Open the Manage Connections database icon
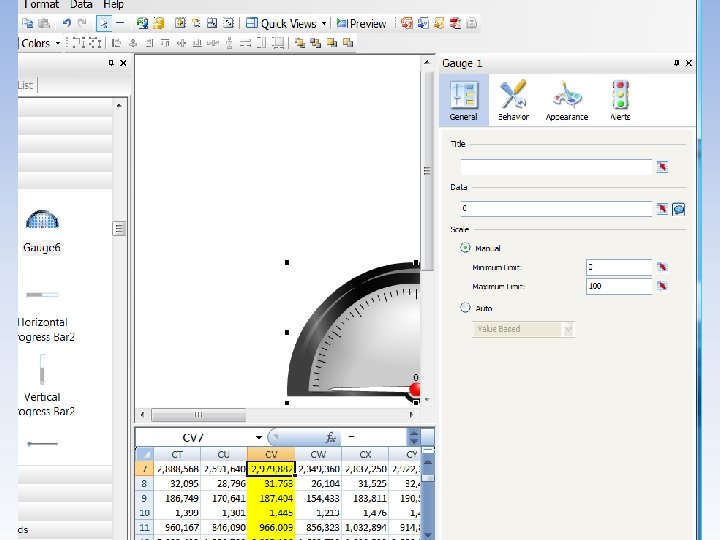The image size is (720, 540). click(x=158, y=23)
